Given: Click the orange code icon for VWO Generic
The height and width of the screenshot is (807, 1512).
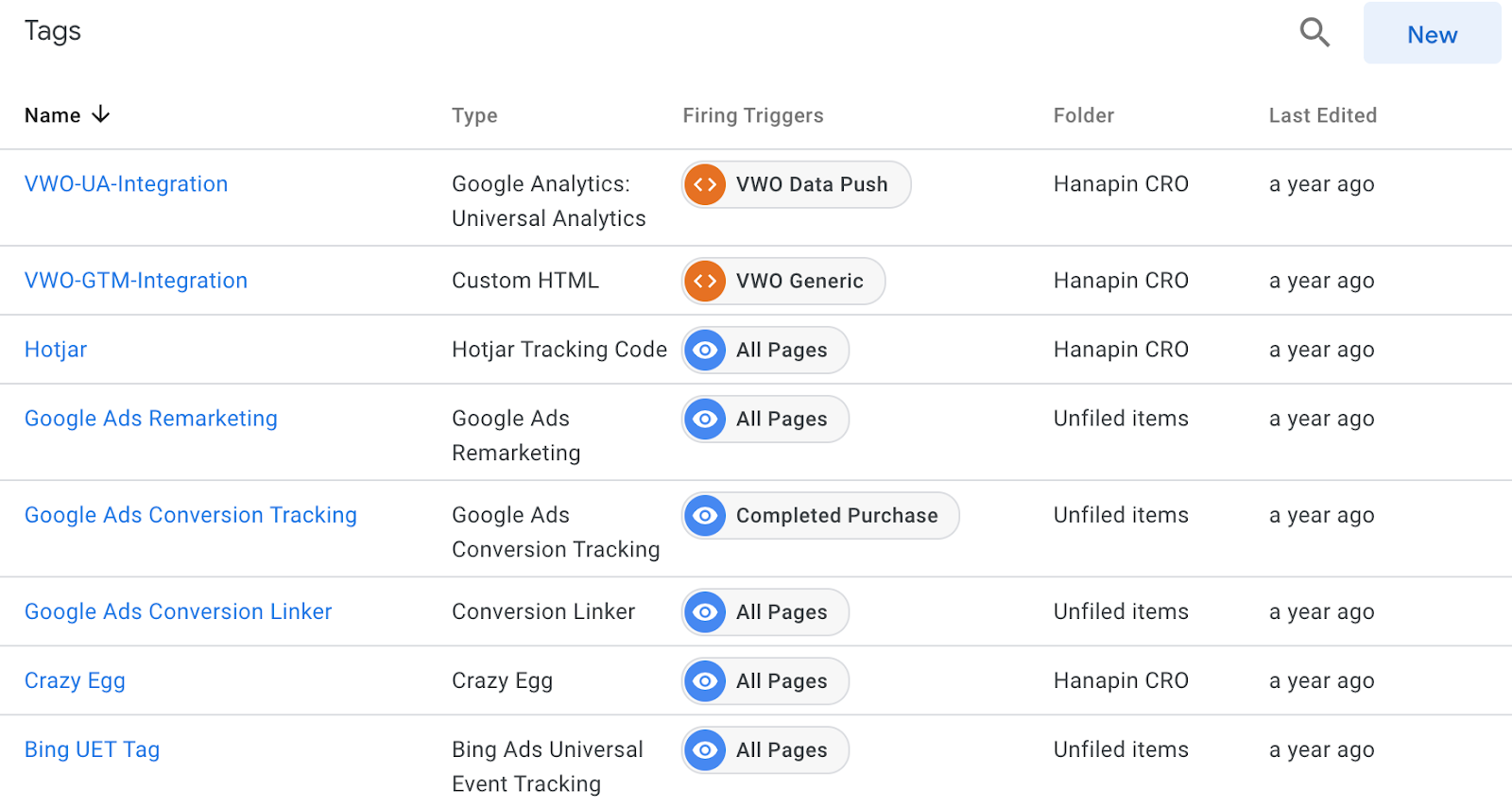Looking at the screenshot, I should (x=705, y=281).
